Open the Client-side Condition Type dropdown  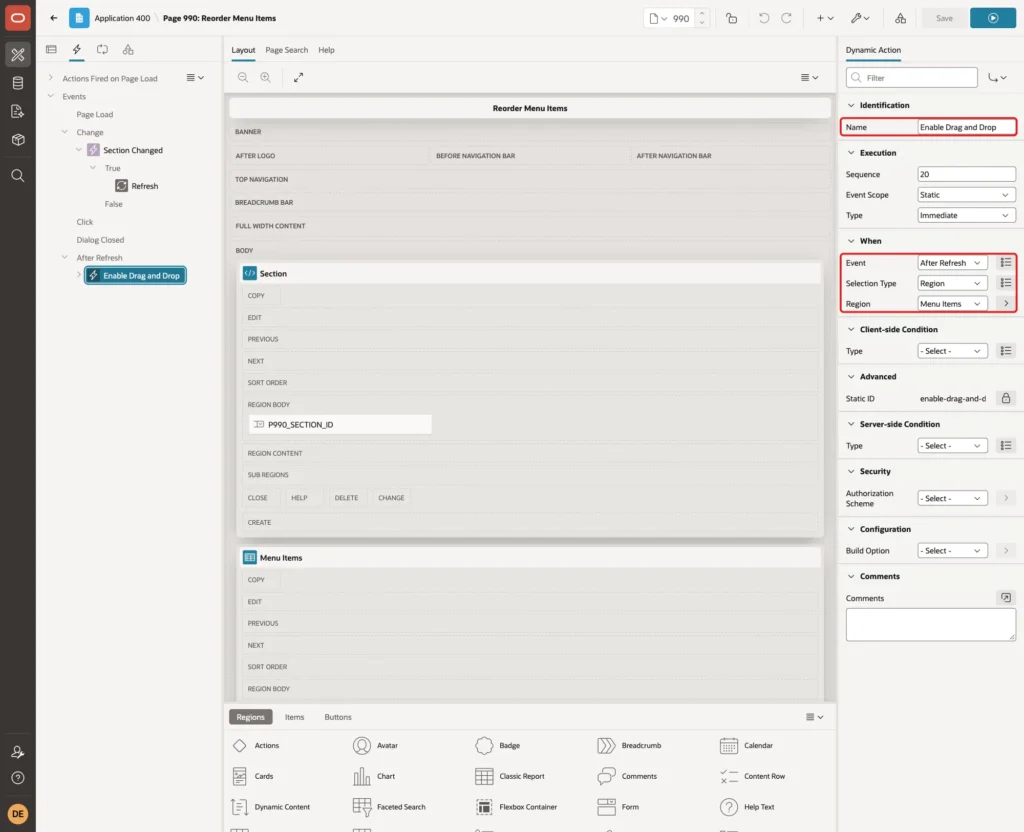[952, 351]
